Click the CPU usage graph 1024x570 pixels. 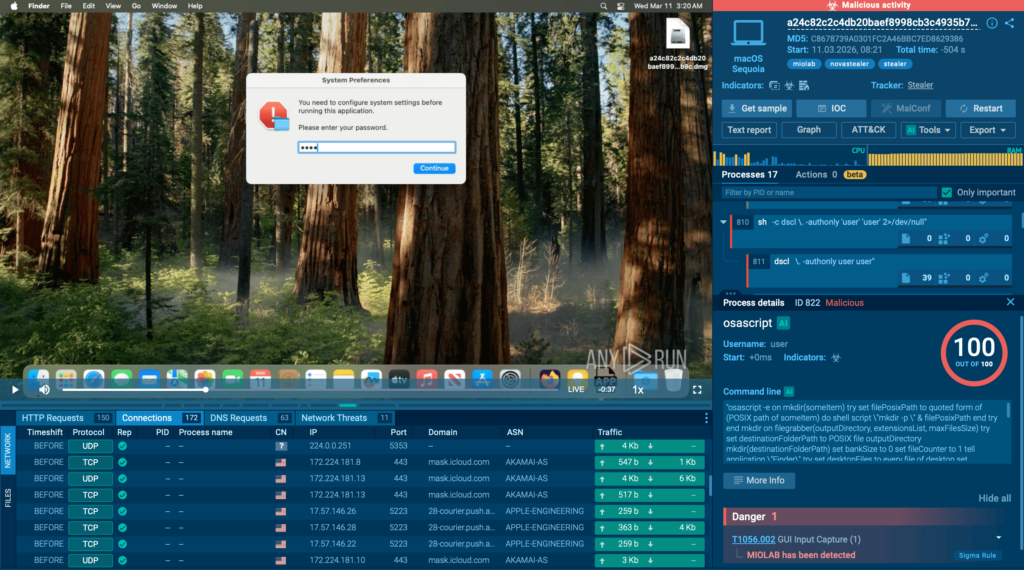[789, 157]
